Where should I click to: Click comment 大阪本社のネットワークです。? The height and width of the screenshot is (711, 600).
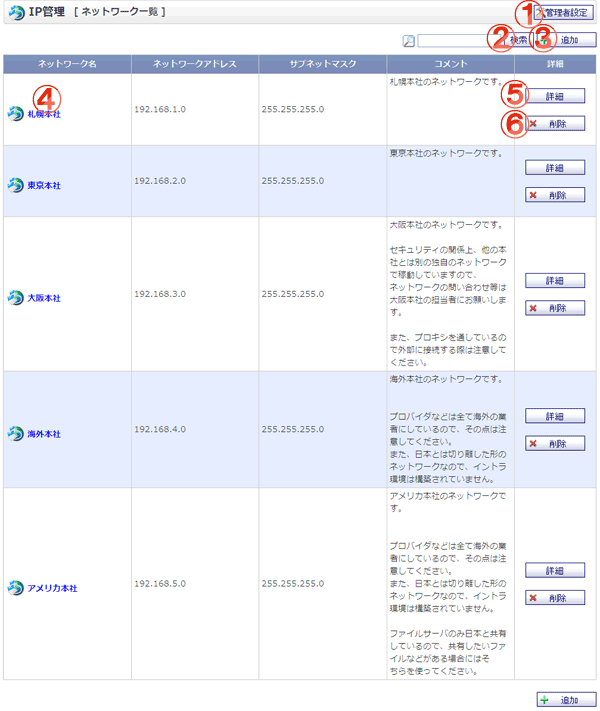pyautogui.click(x=447, y=225)
